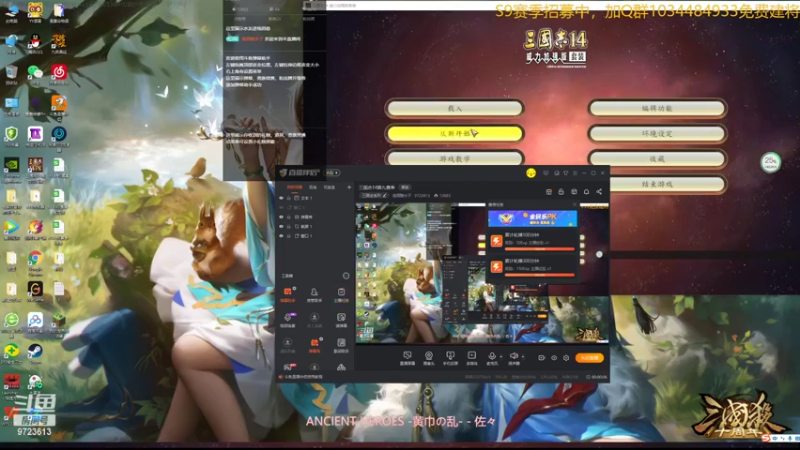Toggle lock icon of 截屏 1 source

point(289,227)
